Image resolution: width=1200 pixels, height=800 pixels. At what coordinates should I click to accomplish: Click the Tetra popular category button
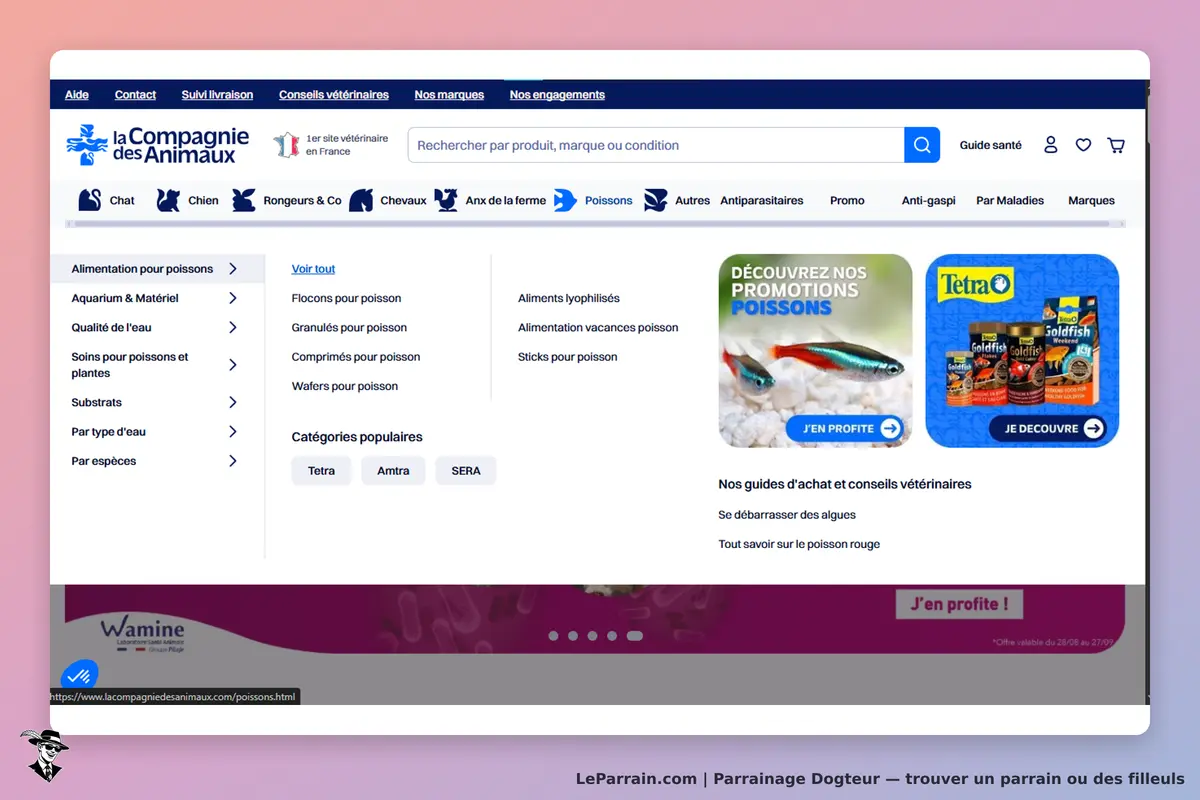pyautogui.click(x=321, y=471)
